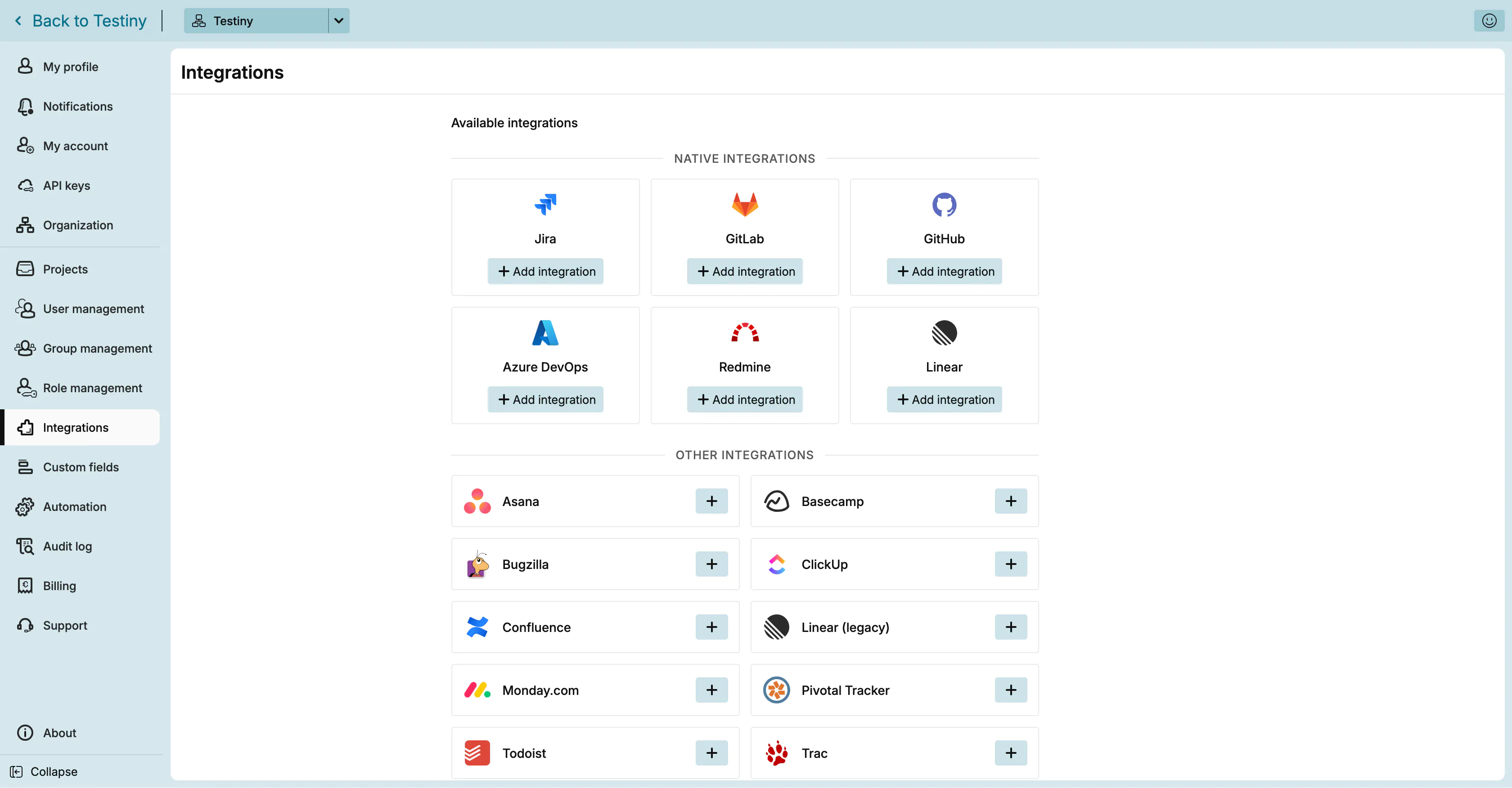
Task: Click the Bugzilla mascot icon
Action: pyautogui.click(x=477, y=564)
